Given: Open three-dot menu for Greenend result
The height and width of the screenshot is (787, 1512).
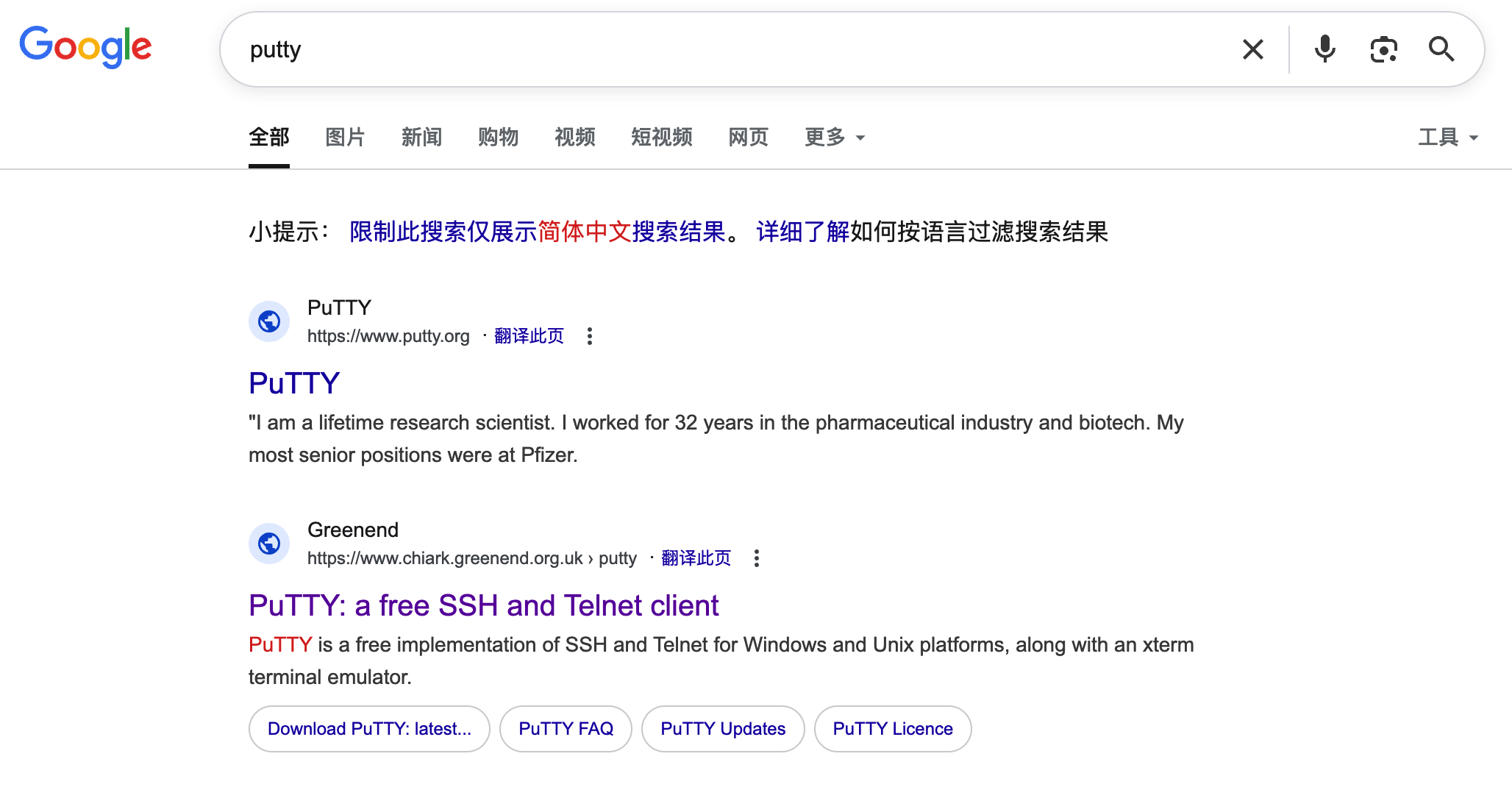Looking at the screenshot, I should tap(756, 558).
